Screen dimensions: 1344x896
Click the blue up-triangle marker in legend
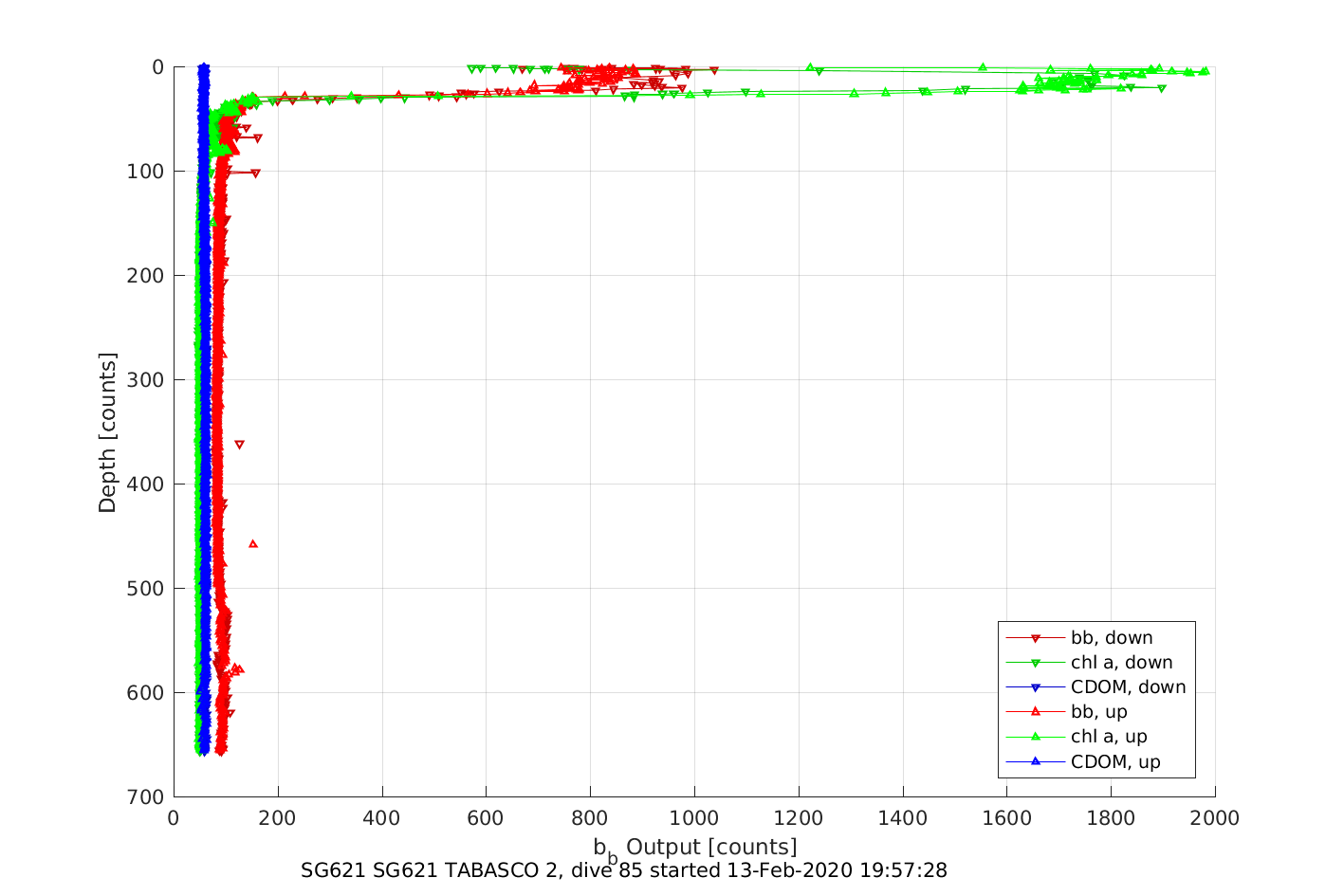point(1036,760)
